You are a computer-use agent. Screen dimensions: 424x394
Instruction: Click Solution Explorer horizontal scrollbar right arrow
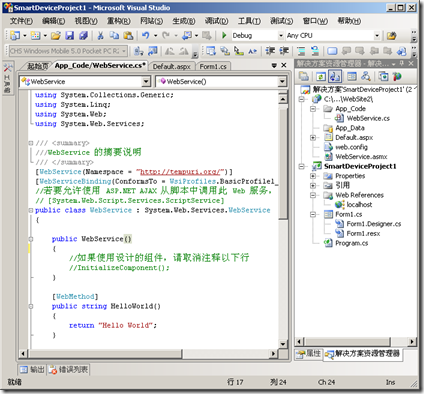[412, 341]
